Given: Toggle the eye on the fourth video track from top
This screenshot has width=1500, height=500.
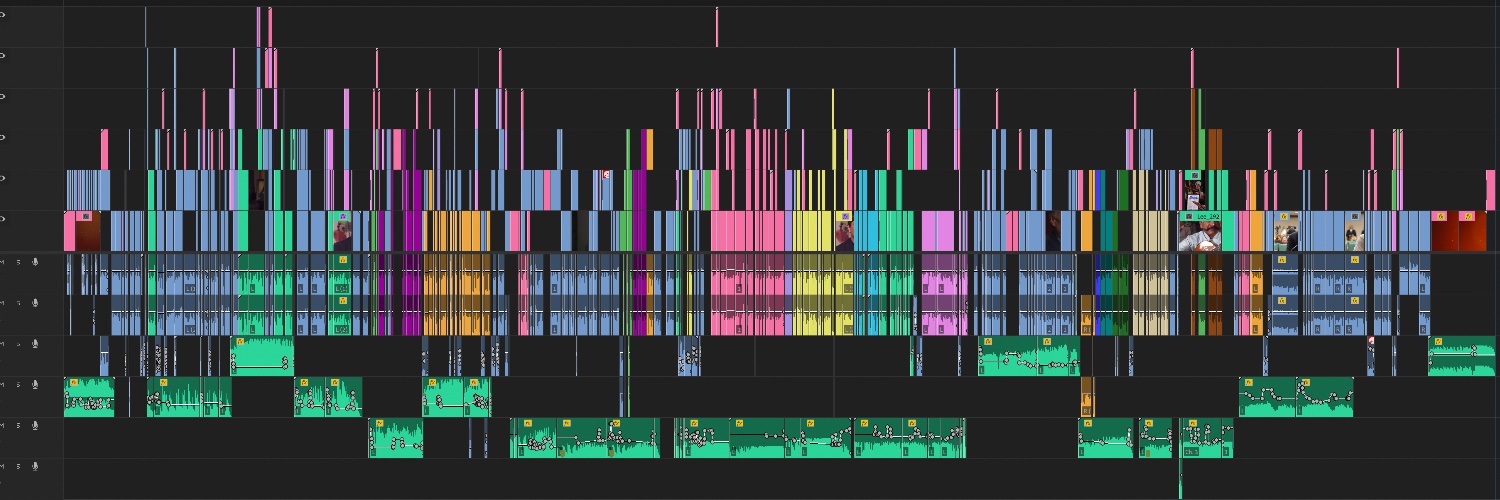Looking at the screenshot, I should (x=3, y=137).
